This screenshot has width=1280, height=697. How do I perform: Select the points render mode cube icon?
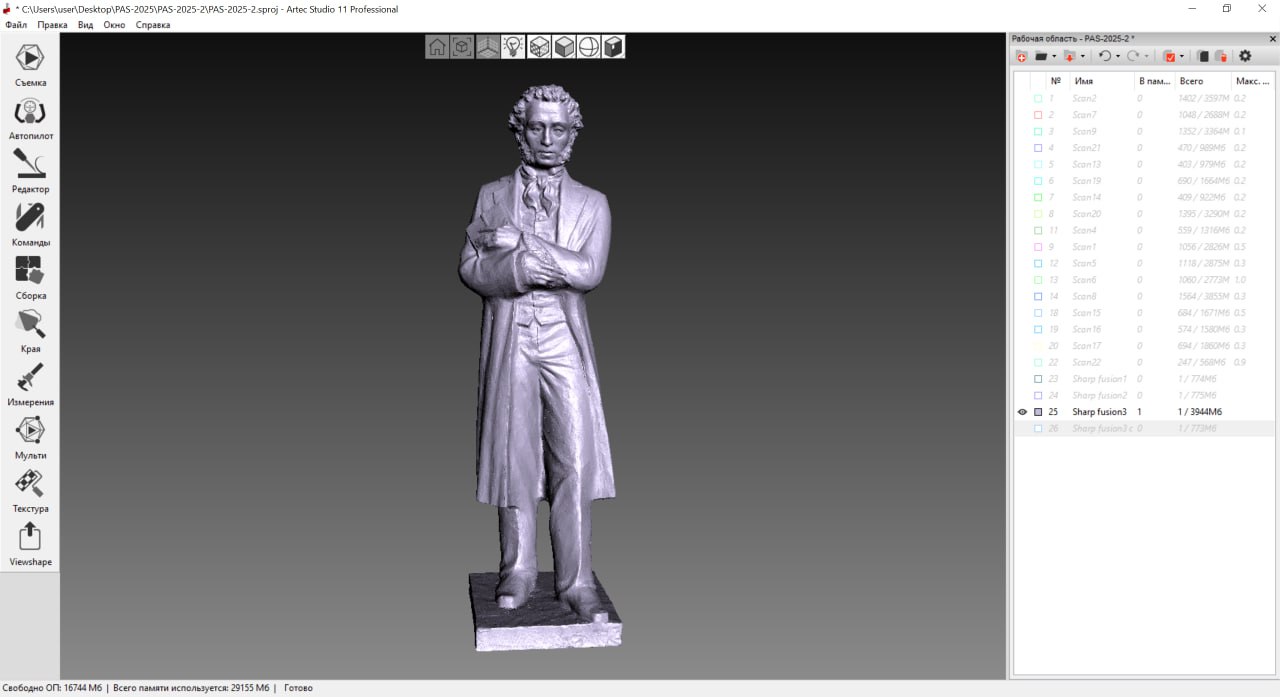tap(539, 47)
